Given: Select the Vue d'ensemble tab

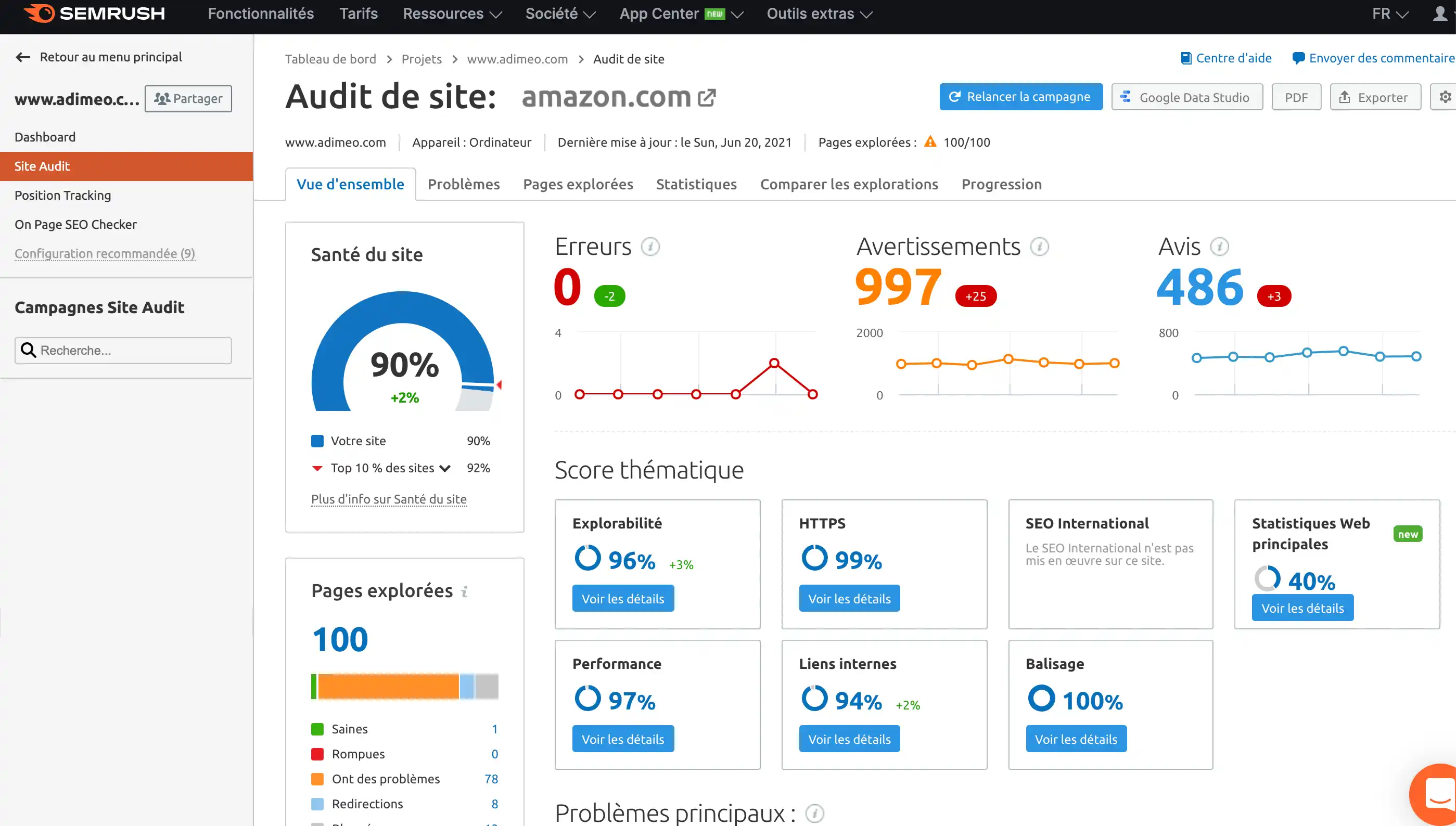Looking at the screenshot, I should pos(350,184).
